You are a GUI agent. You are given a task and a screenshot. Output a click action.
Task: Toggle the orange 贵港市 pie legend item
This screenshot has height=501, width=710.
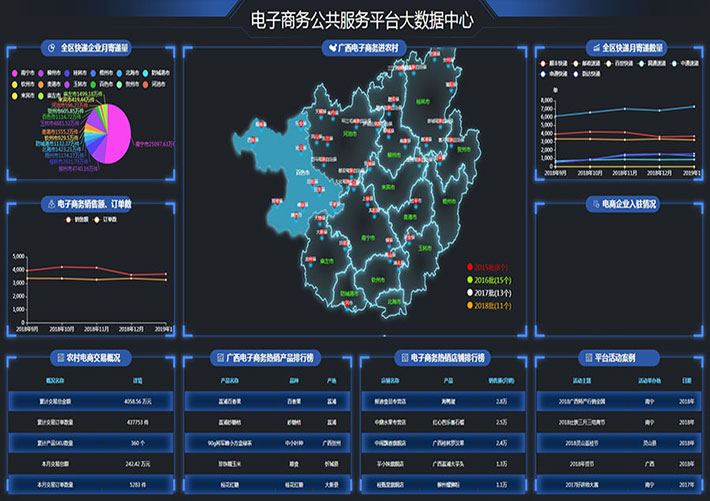pos(49,85)
